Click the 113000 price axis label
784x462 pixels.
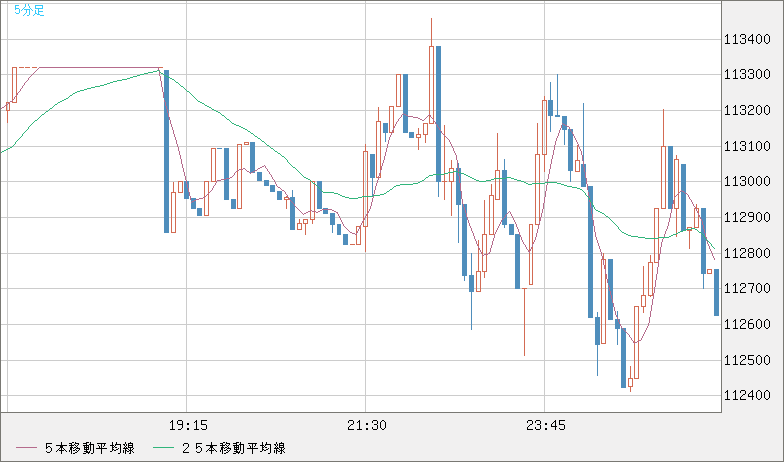click(747, 182)
